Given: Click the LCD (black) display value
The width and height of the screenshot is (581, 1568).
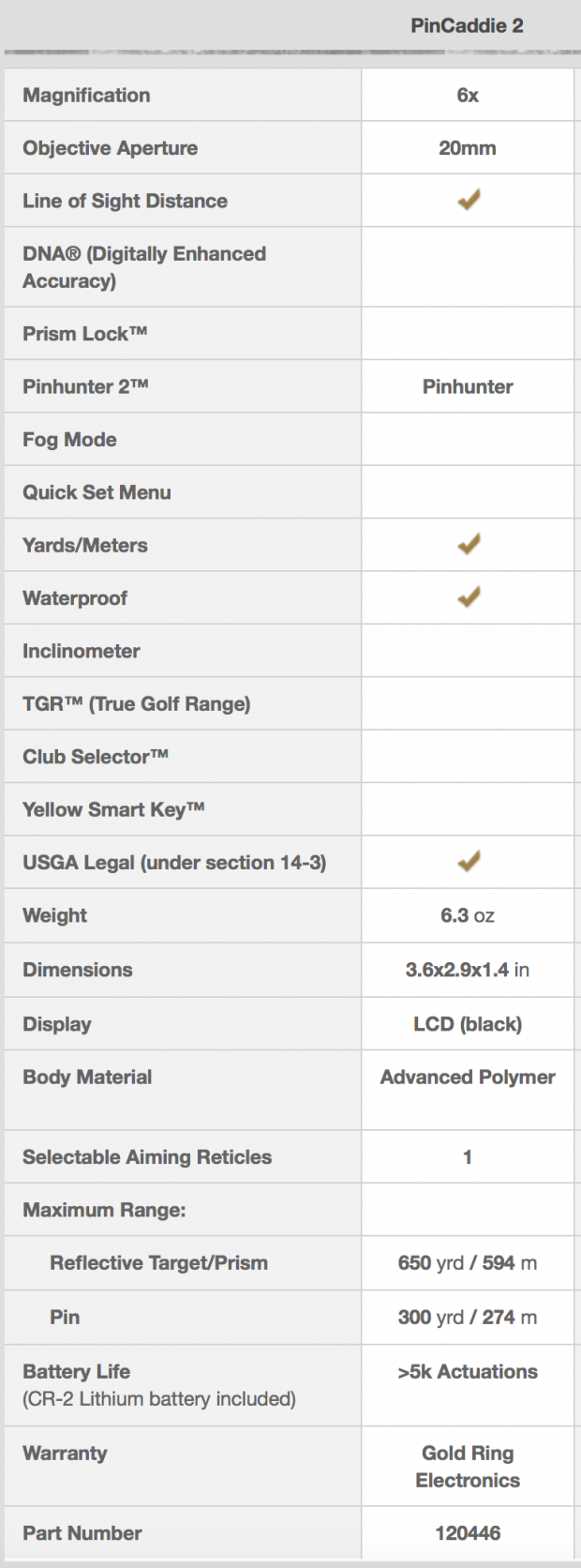Looking at the screenshot, I should coord(468,1024).
